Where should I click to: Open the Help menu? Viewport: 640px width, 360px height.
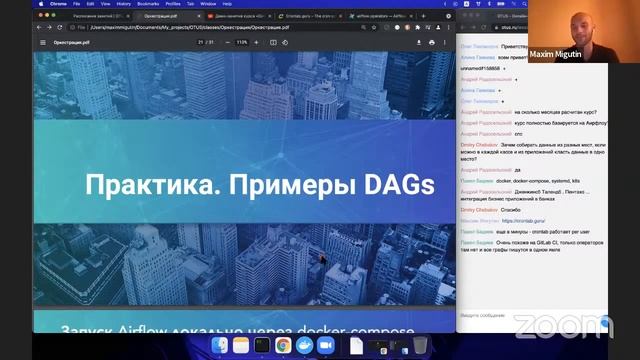pyautogui.click(x=227, y=4)
